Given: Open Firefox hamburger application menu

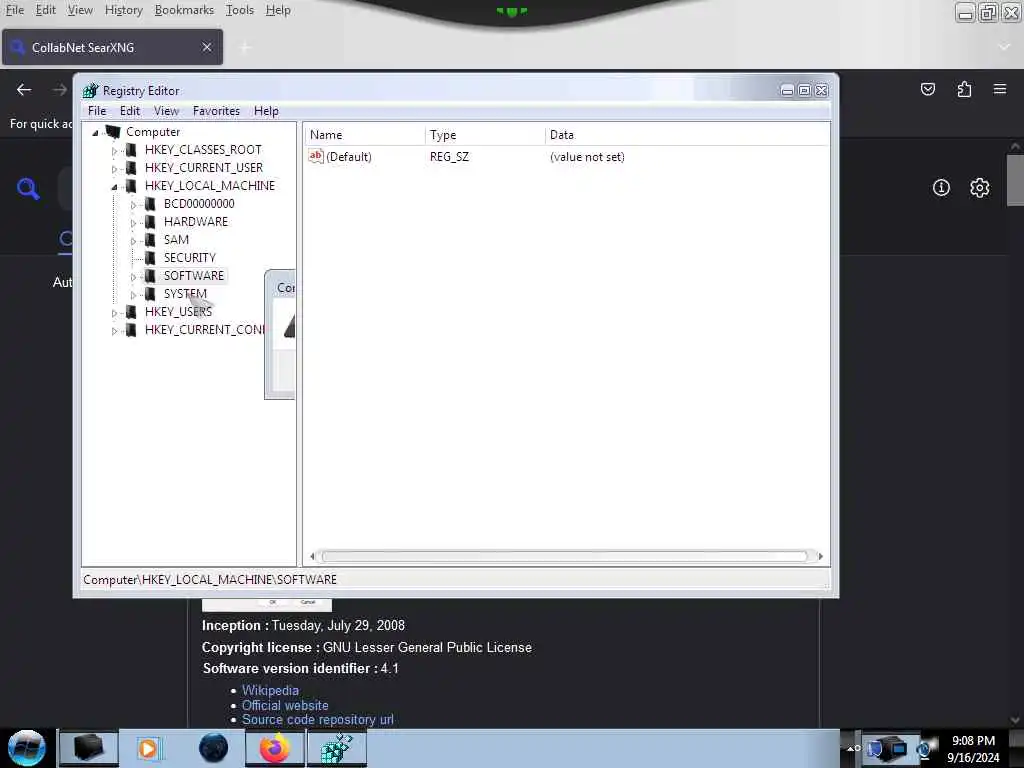Looking at the screenshot, I should point(1000,89).
